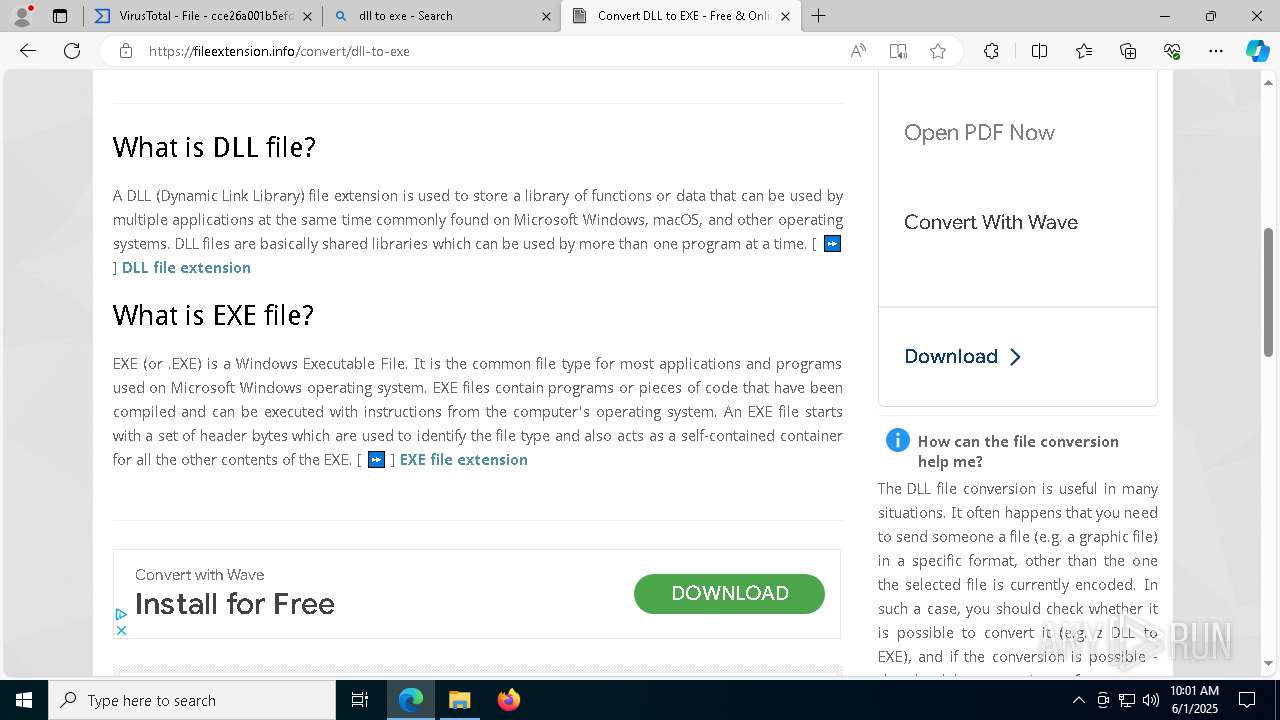Open the EXE file extension link
This screenshot has height=720, width=1280.
(463, 460)
